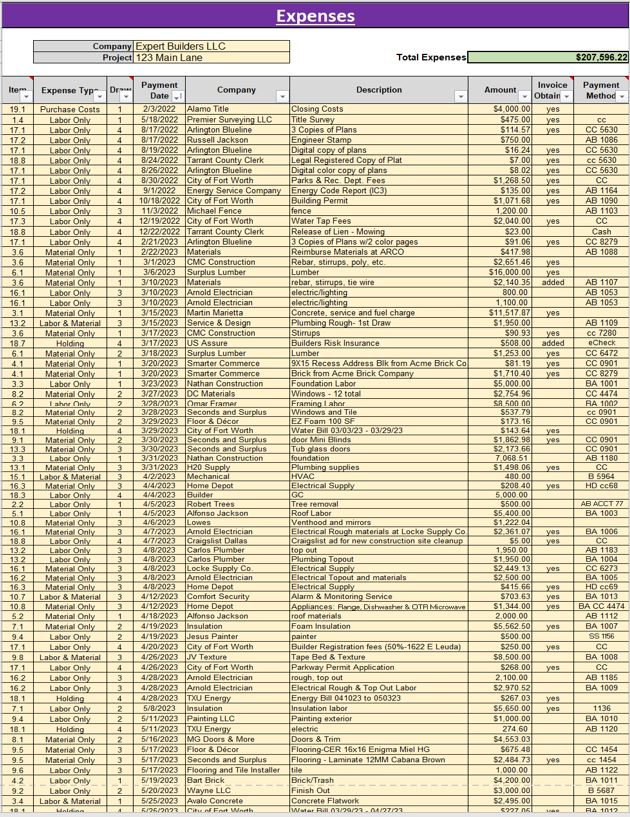Select the $11,517.87 amount cell
The image size is (630, 817).
tap(500, 313)
